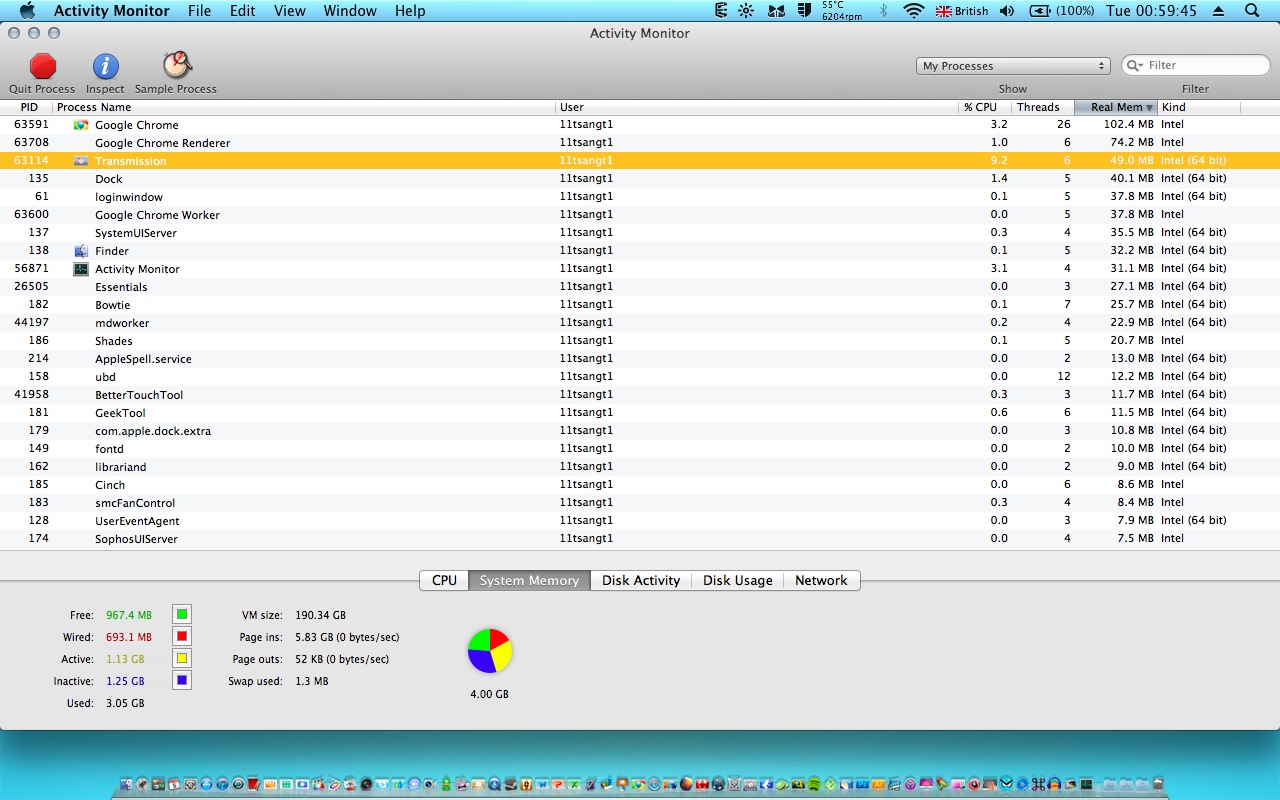Click the yellow Active memory color swatch
The image size is (1280, 800).
point(182,658)
